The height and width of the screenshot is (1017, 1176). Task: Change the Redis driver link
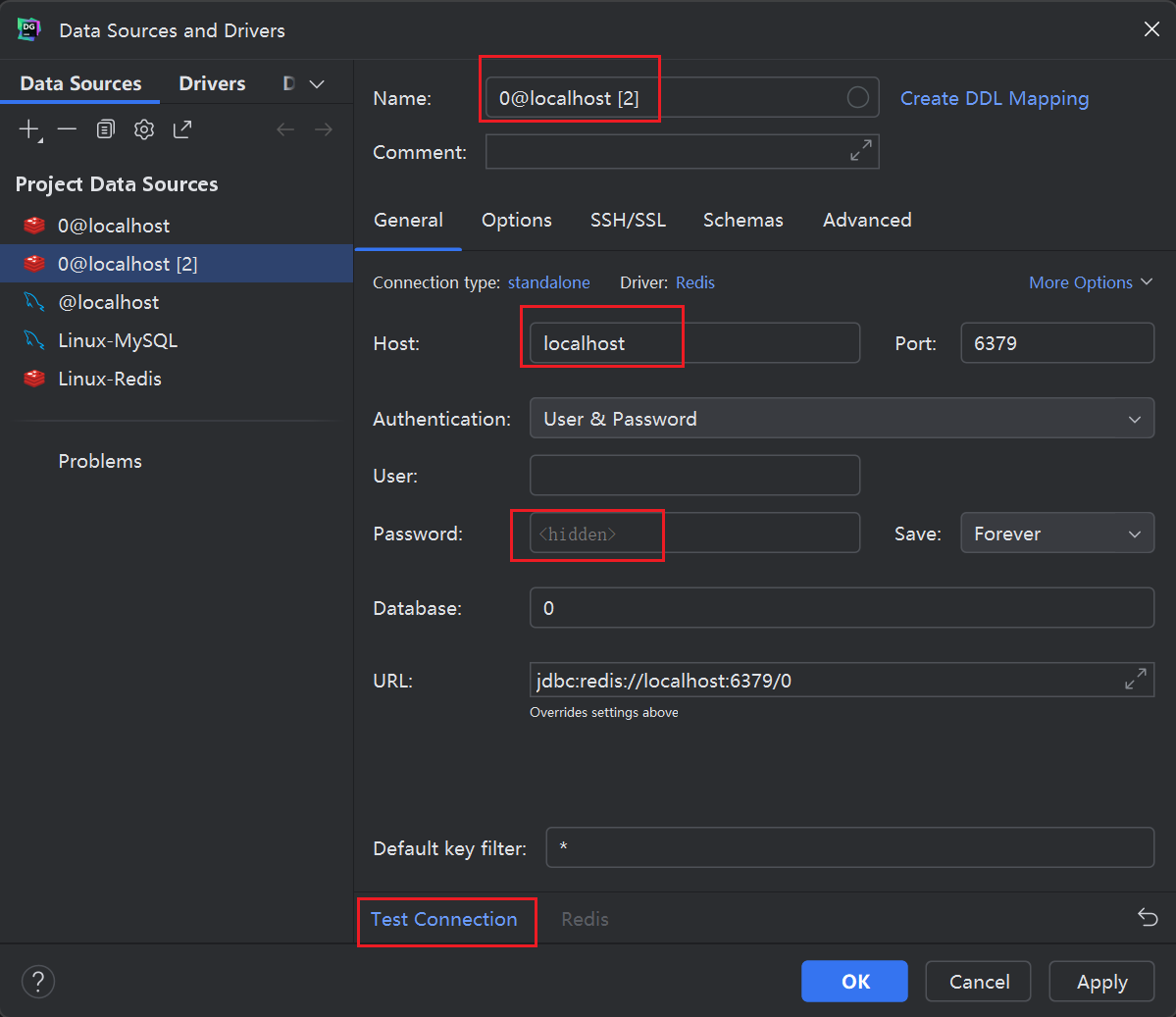pyautogui.click(x=695, y=282)
